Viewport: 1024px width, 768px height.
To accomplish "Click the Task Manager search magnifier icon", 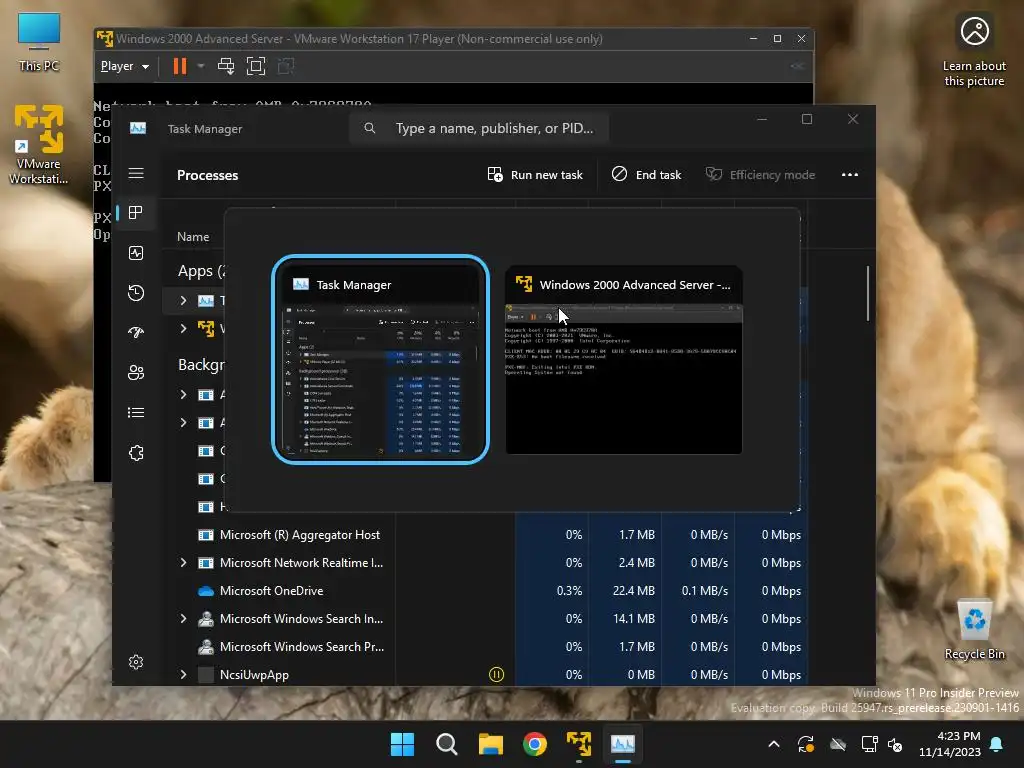I will 370,128.
